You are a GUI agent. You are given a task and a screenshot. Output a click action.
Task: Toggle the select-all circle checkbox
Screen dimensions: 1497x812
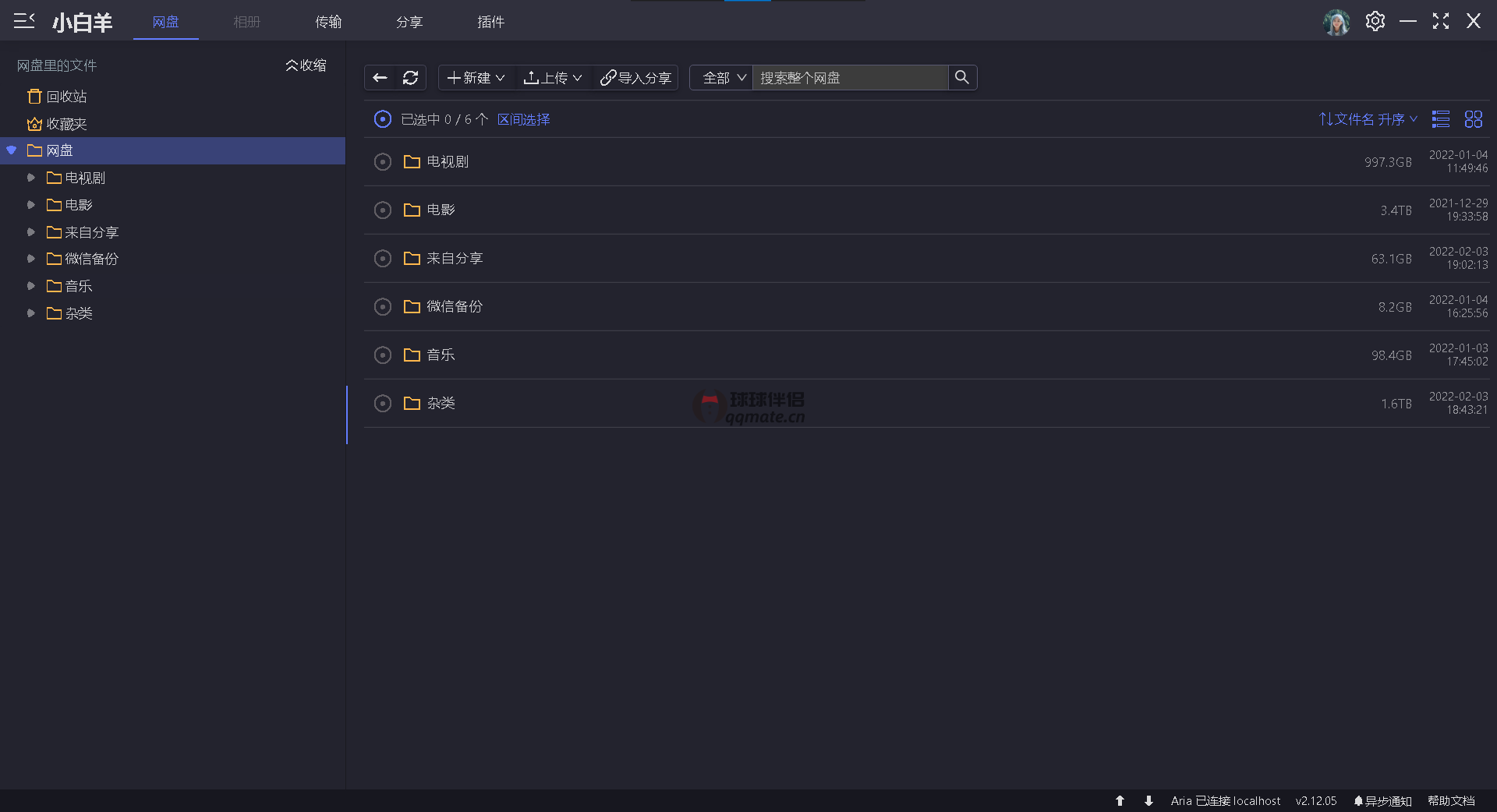click(383, 119)
